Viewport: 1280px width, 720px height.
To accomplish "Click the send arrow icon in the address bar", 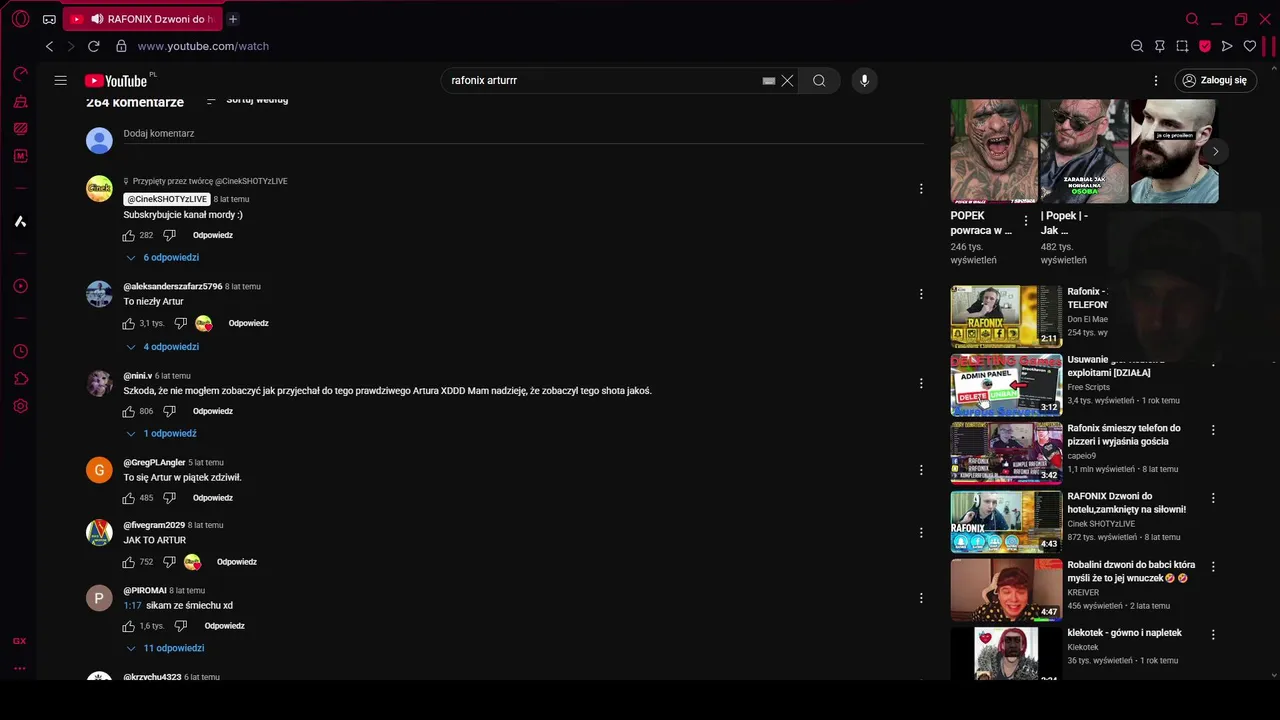I will (1227, 46).
